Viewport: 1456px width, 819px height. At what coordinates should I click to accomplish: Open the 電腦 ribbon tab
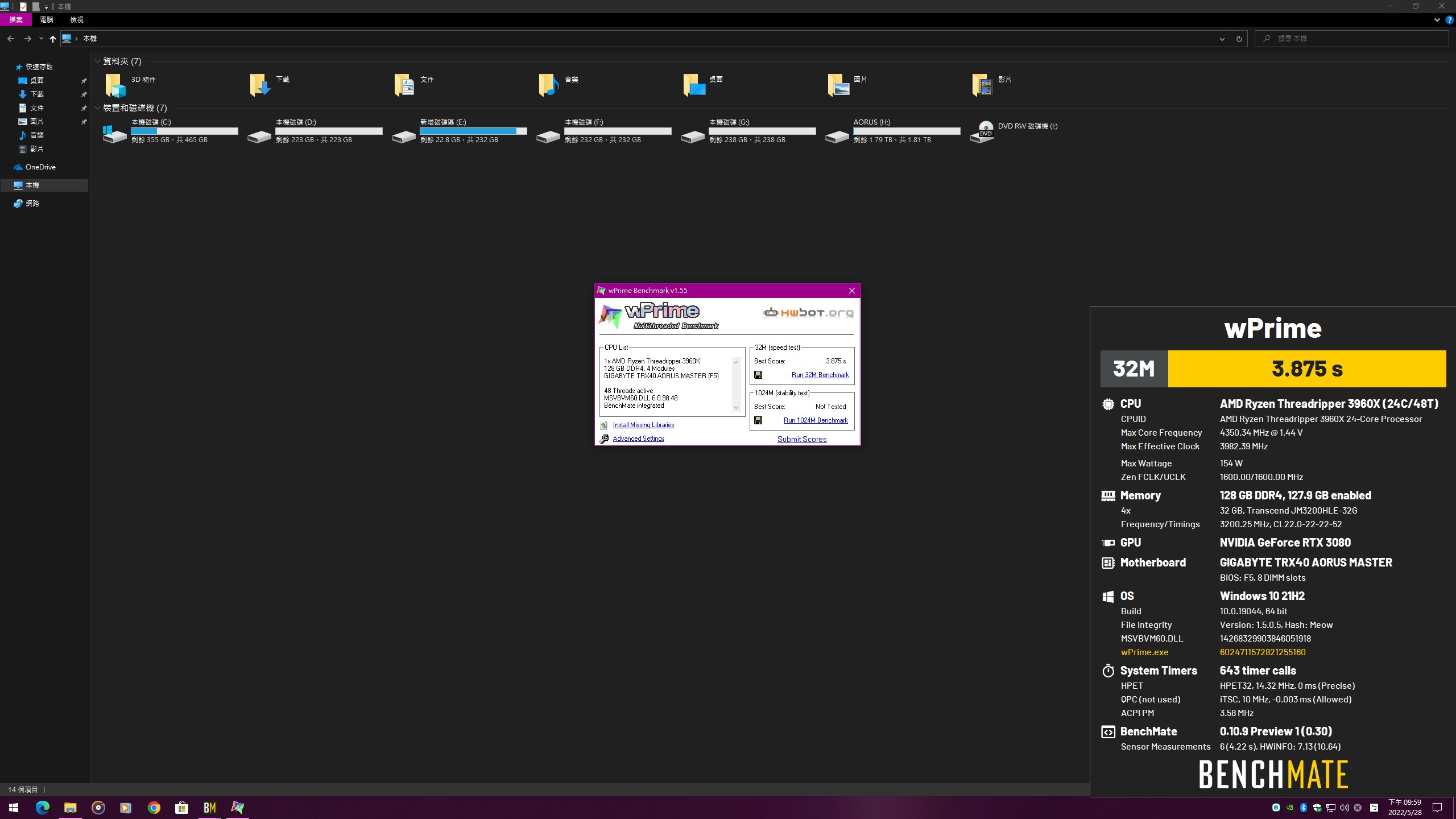pos(47,20)
